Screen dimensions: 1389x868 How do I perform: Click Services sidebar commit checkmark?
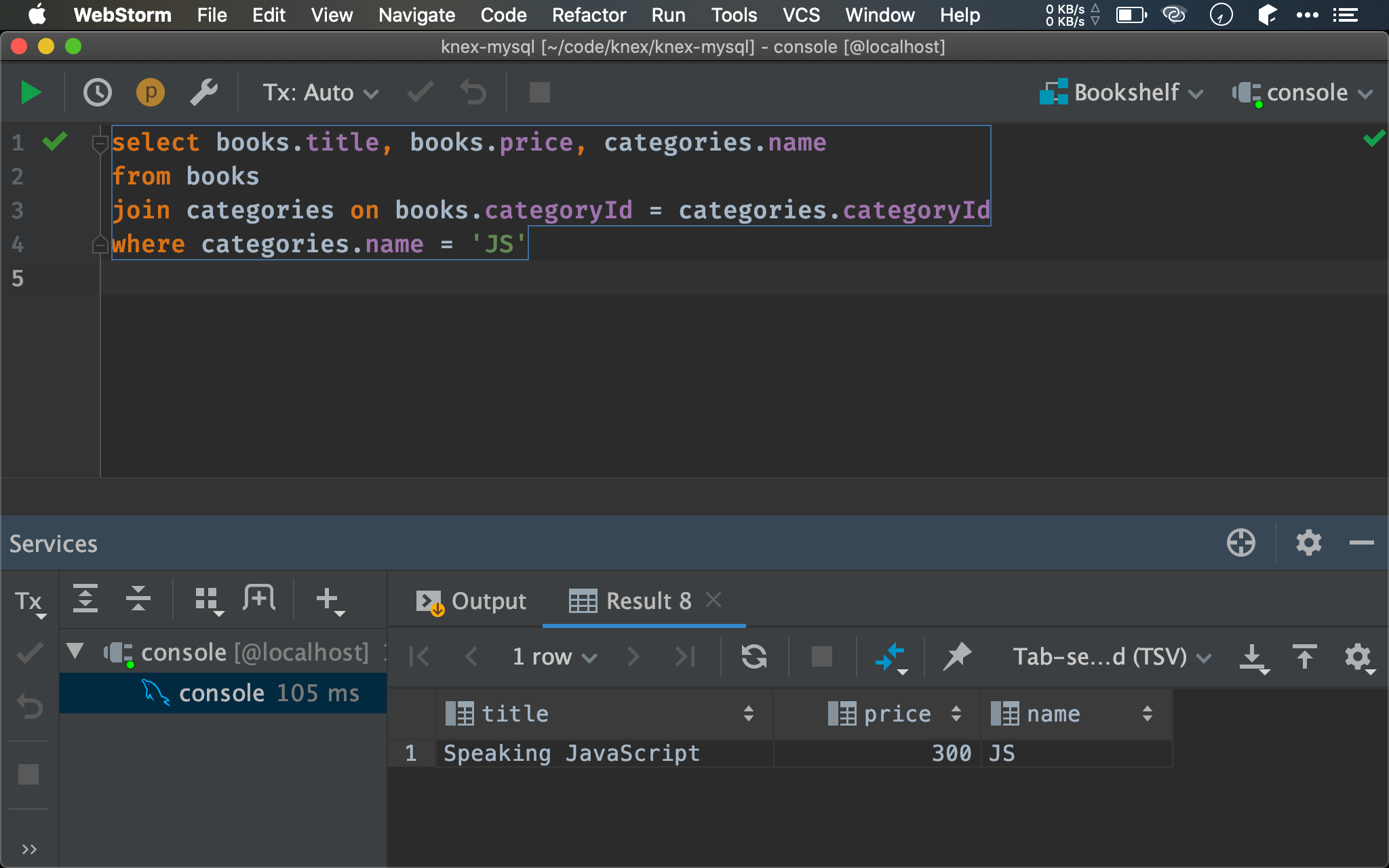coord(29,654)
